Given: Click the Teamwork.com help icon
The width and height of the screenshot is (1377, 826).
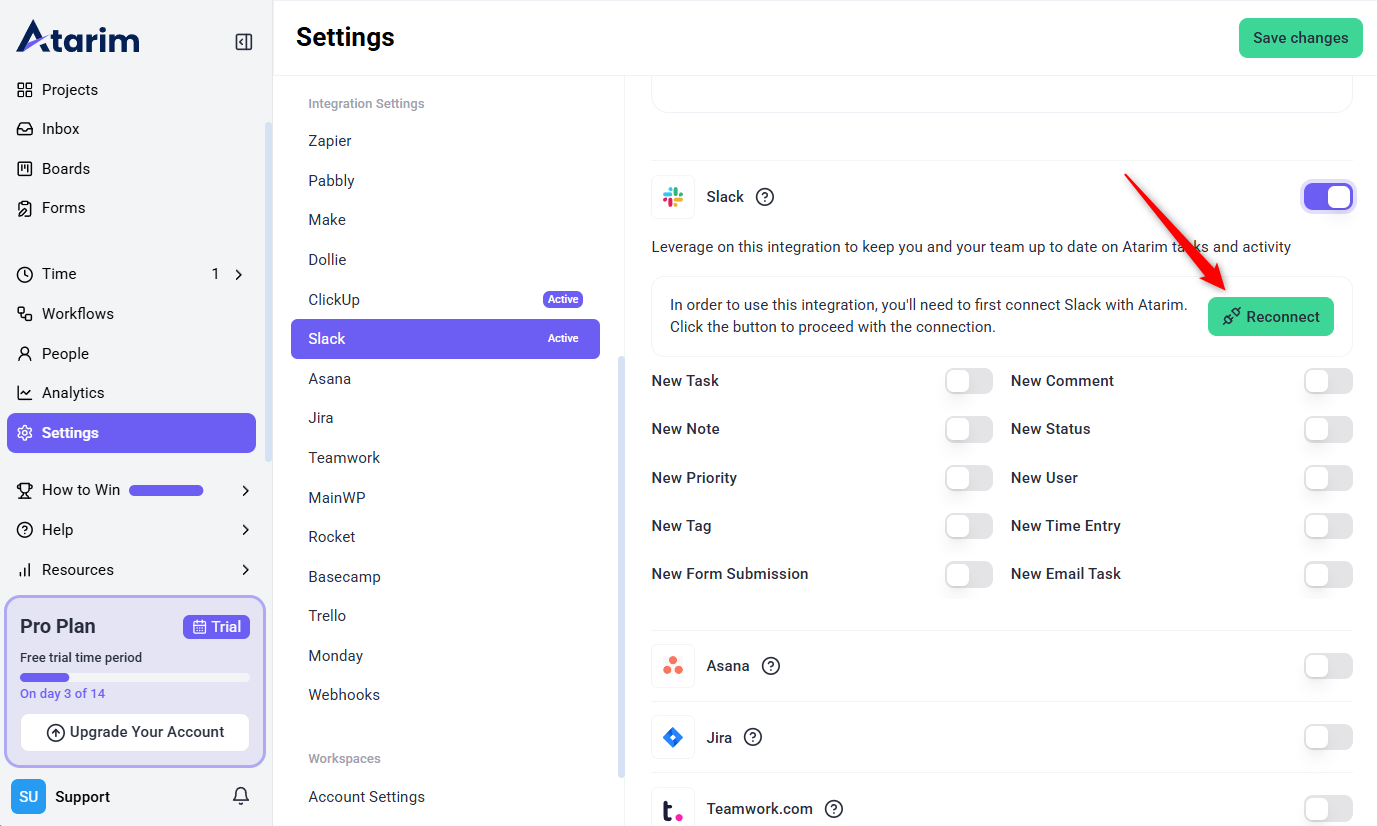Looking at the screenshot, I should [834, 809].
